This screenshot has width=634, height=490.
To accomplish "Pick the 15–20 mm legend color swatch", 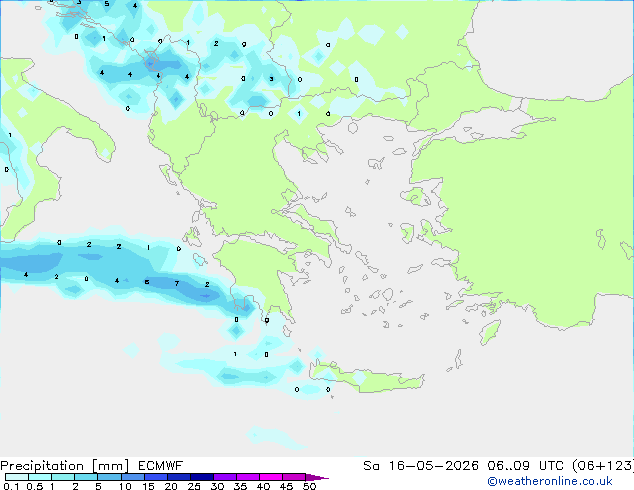I will point(156,477).
